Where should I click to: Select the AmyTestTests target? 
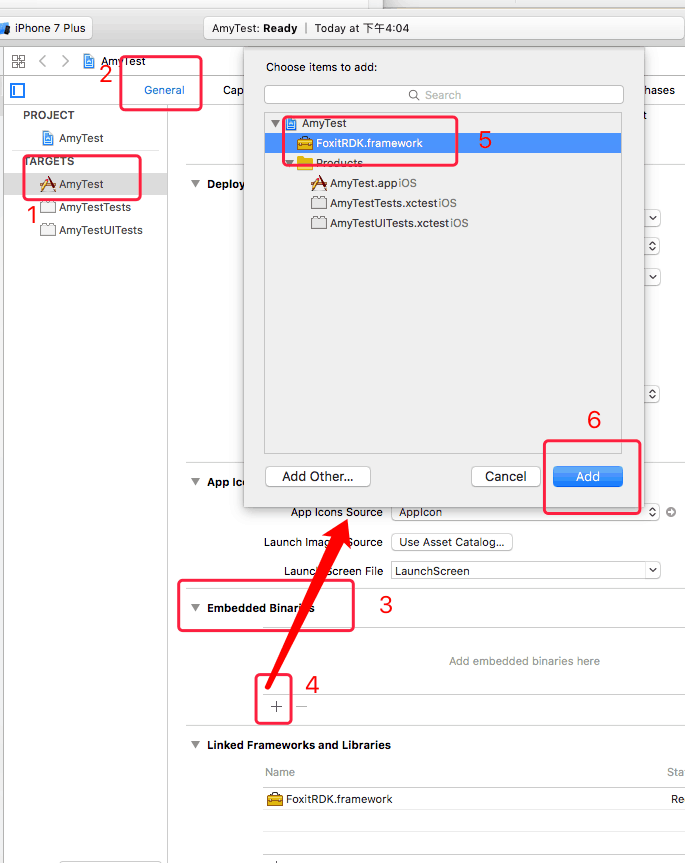86,207
